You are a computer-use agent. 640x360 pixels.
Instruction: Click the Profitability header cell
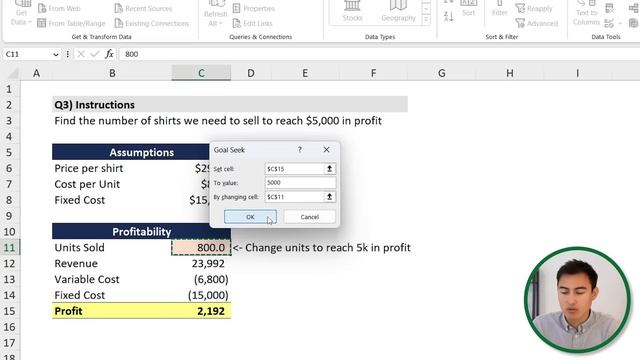[141, 231]
